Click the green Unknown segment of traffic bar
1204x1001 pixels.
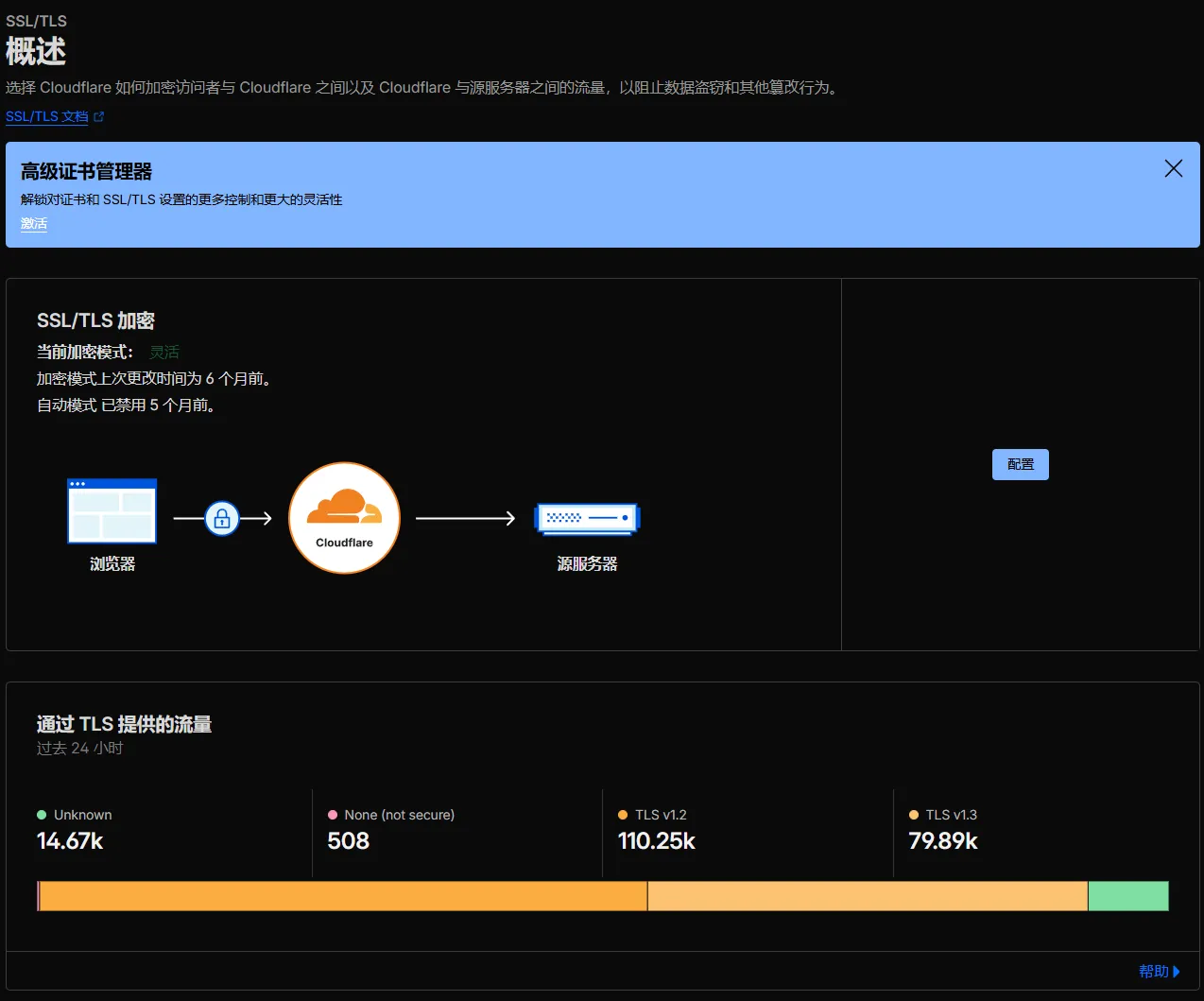tap(1127, 896)
